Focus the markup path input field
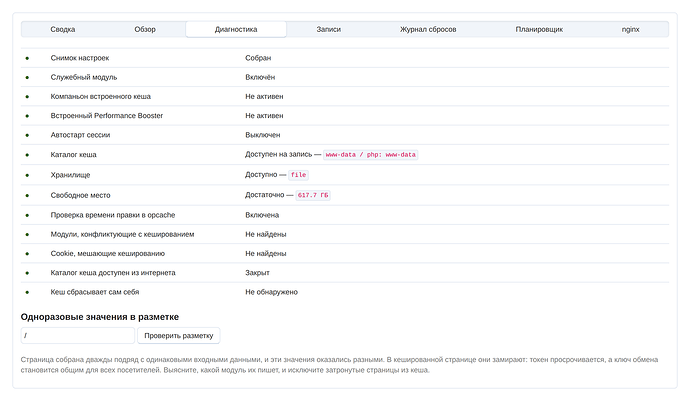Screen dimensions: 690x400 point(77,336)
